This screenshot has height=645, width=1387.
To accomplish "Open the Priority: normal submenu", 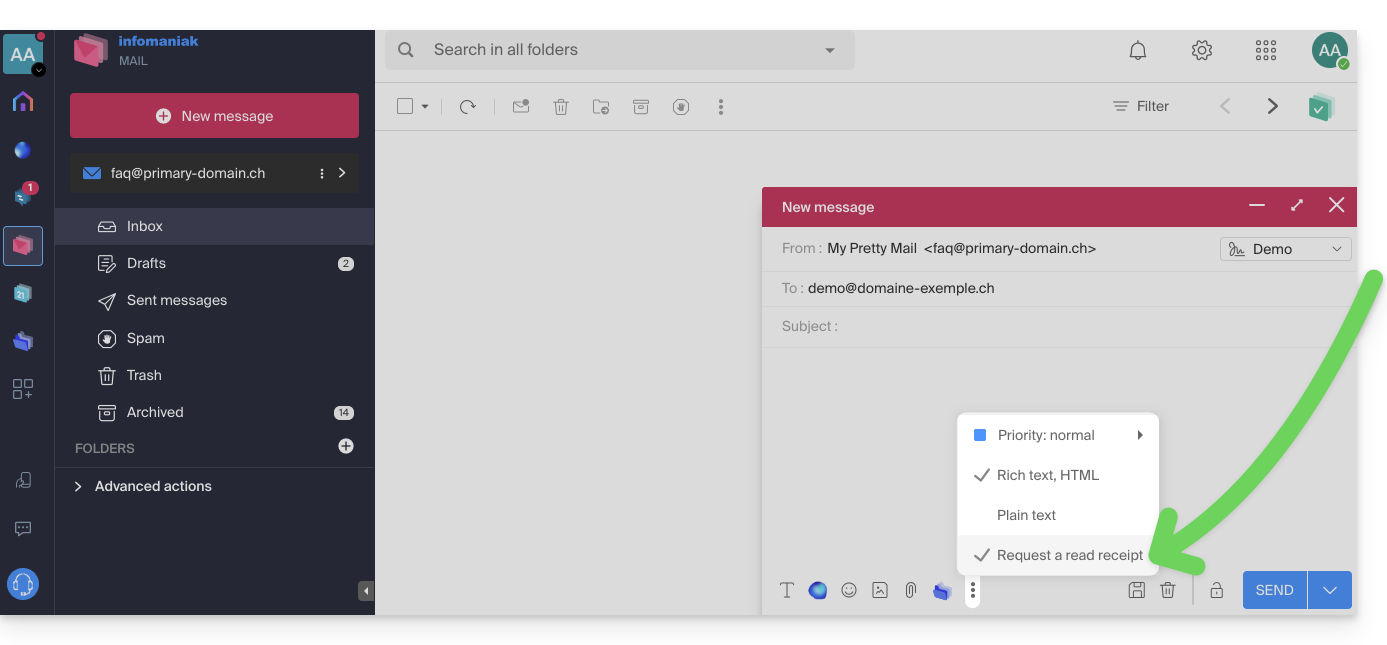I will [x=1058, y=435].
